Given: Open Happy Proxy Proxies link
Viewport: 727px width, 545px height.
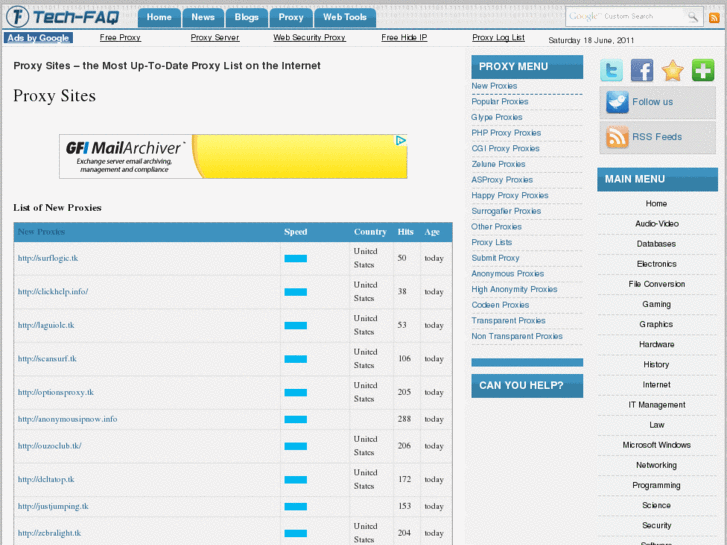Looking at the screenshot, I should (x=510, y=196).
